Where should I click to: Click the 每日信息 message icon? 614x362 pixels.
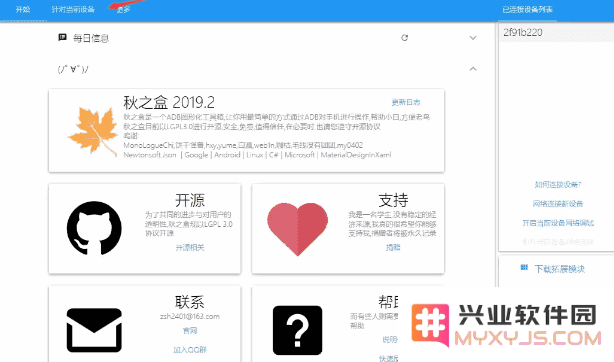(62, 38)
